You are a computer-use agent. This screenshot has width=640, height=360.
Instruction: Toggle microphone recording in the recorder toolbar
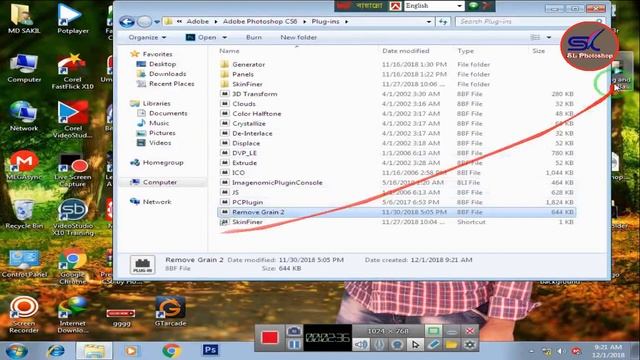point(379,345)
